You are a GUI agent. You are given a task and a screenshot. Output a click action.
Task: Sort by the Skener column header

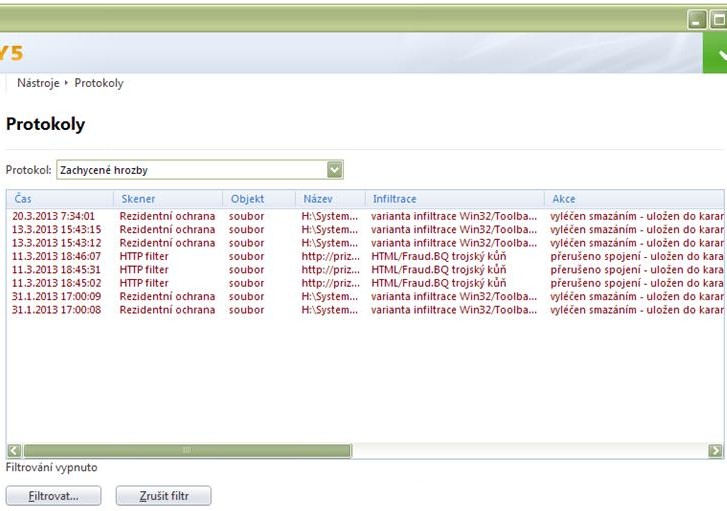click(138, 199)
